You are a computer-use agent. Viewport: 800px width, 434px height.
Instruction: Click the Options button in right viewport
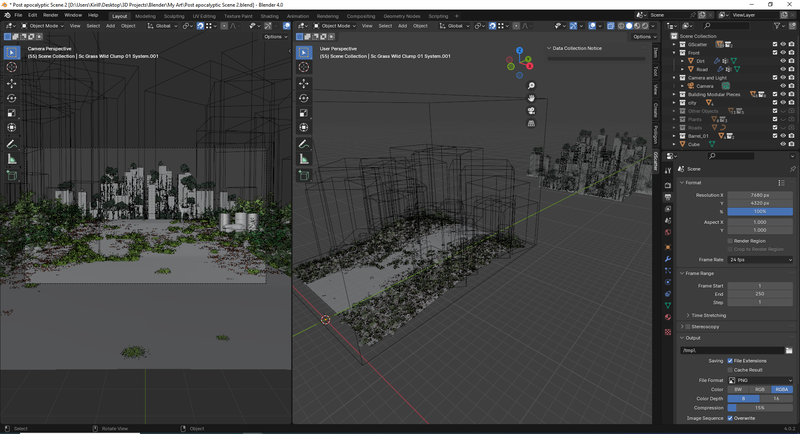tap(643, 36)
